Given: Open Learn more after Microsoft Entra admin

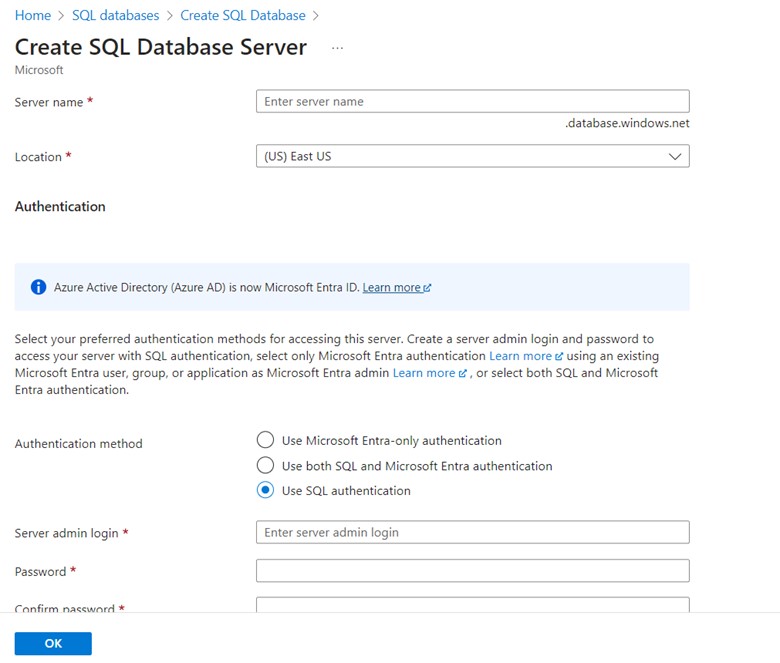Looking at the screenshot, I should coord(424,373).
